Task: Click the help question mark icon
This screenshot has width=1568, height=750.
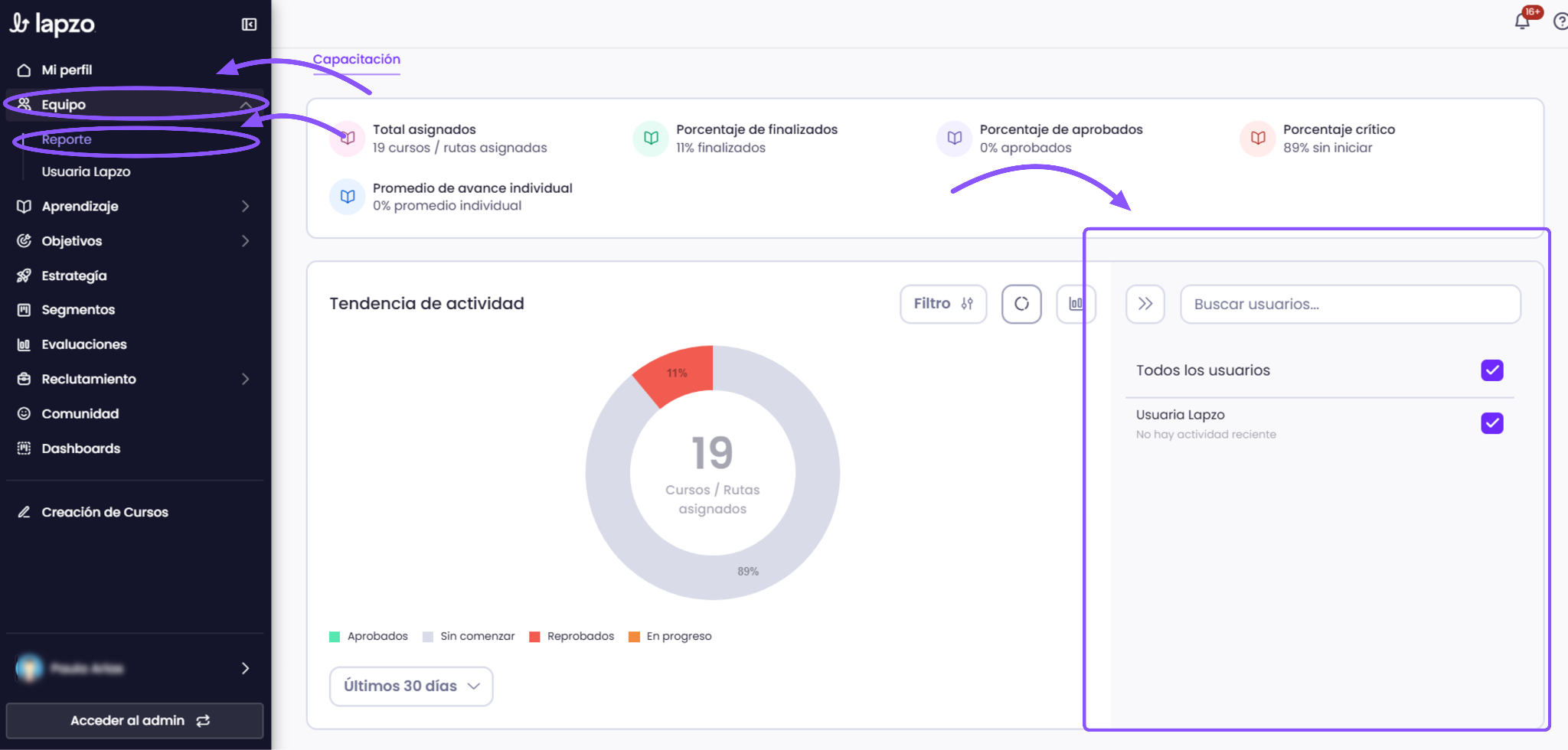Action: tap(1560, 21)
